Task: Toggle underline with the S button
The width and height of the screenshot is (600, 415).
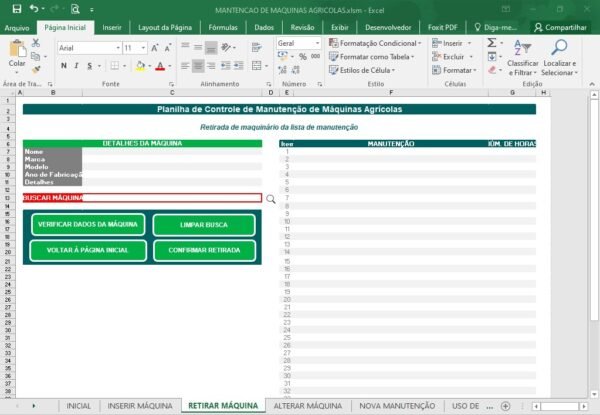Action: 90,66
